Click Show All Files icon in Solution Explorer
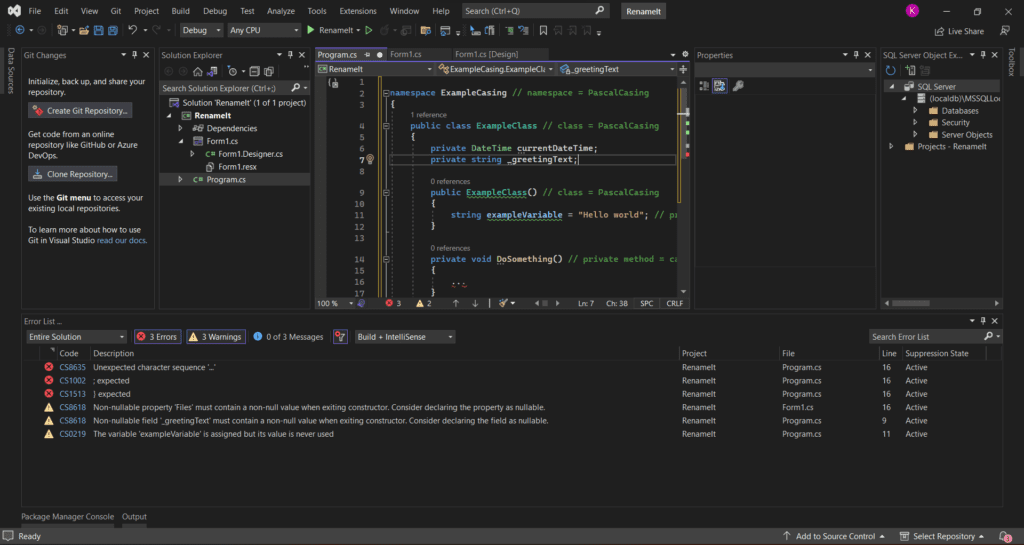 point(268,71)
